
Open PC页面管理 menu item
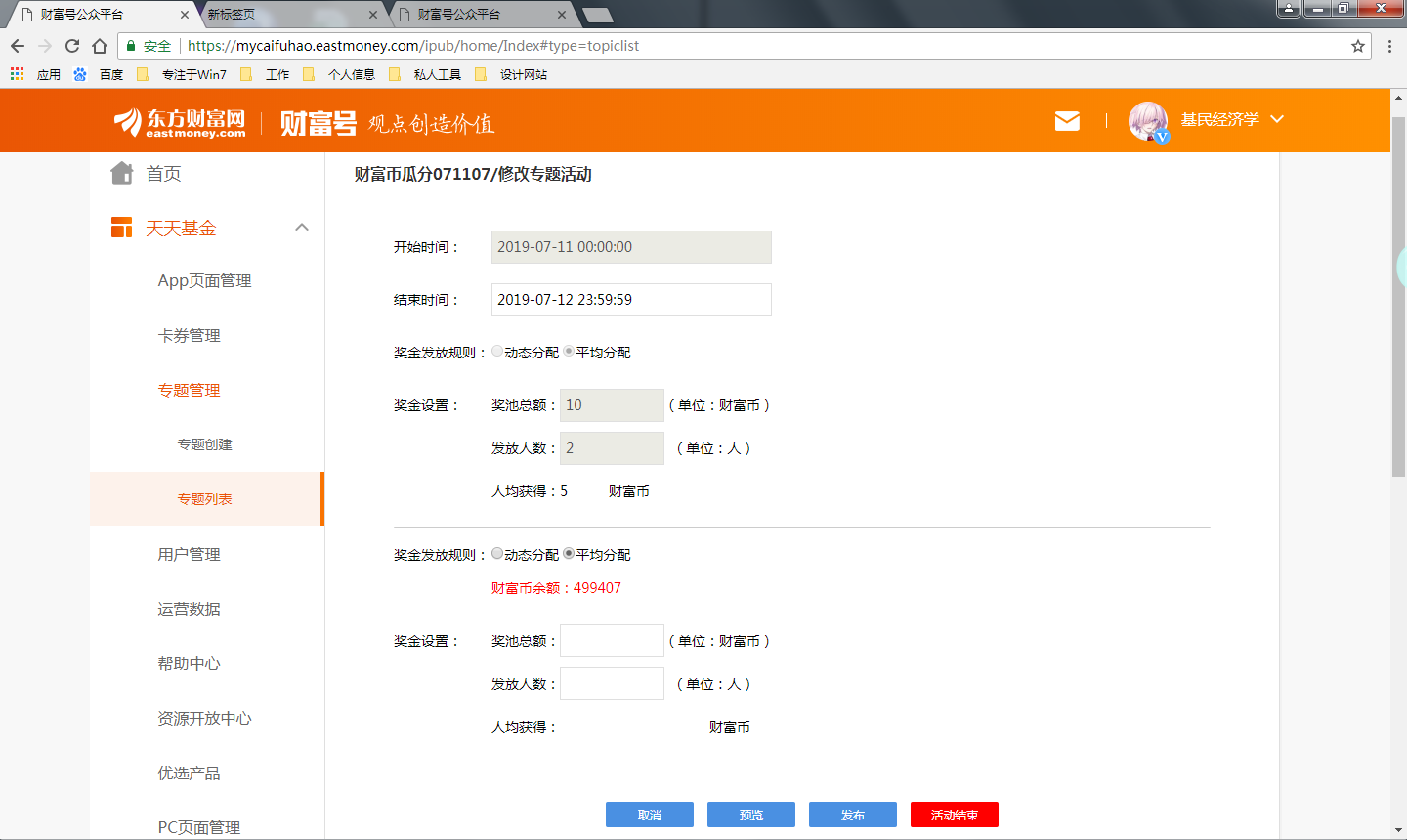coord(199,827)
